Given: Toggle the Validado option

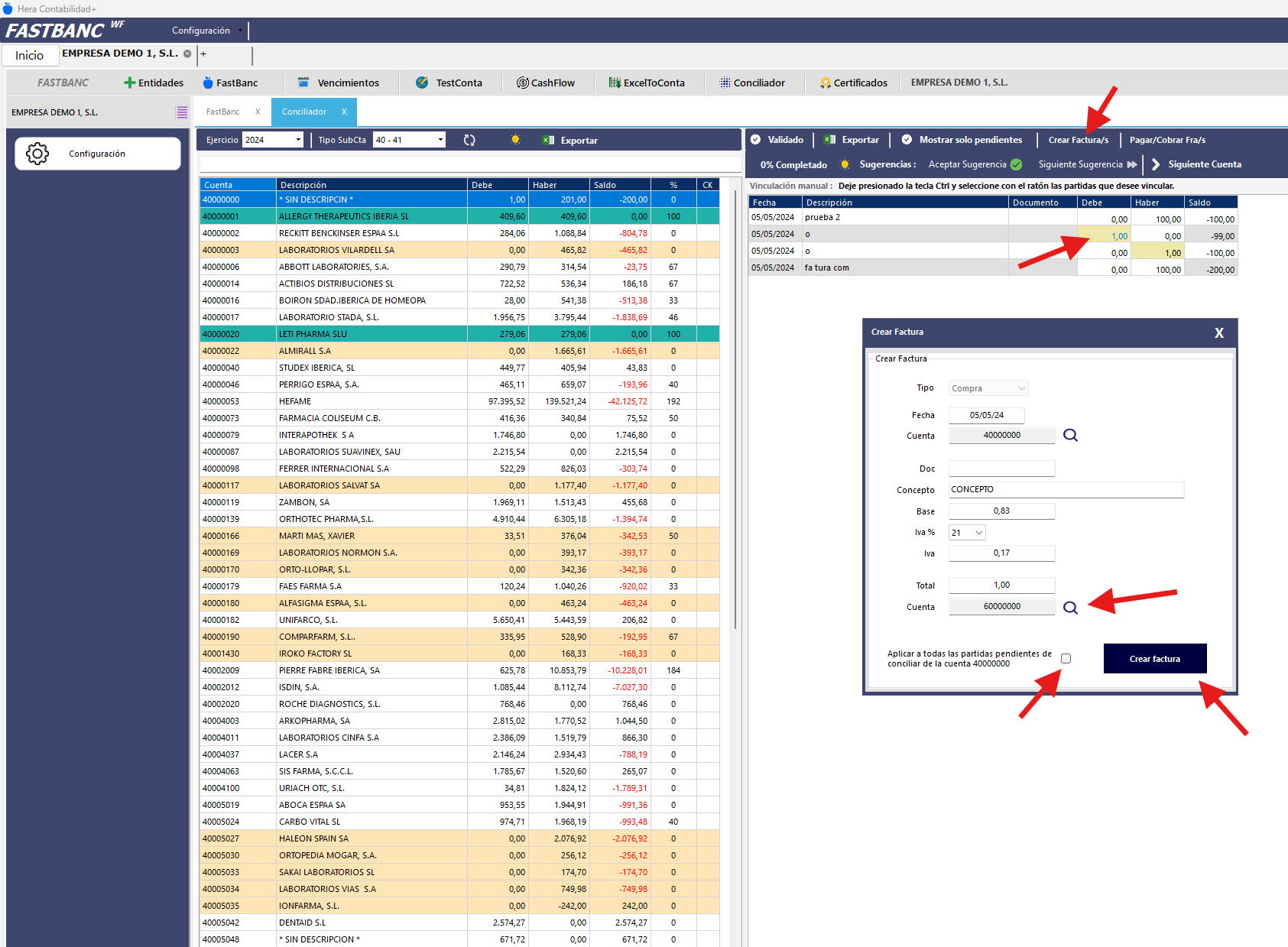Looking at the screenshot, I should pos(777,140).
